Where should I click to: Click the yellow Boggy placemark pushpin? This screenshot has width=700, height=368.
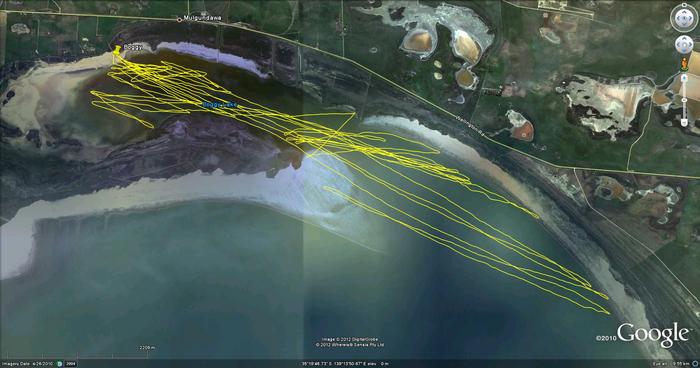pos(117,50)
